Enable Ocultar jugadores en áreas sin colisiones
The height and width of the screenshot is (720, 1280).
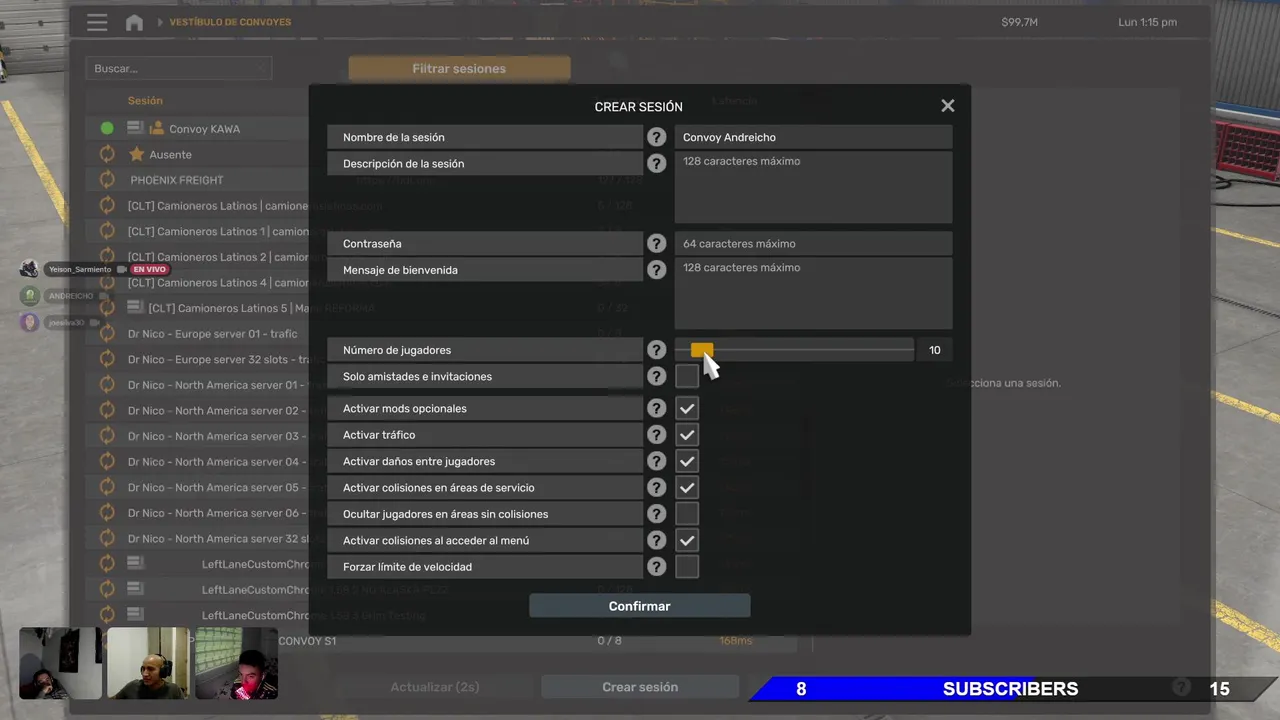[x=687, y=514]
